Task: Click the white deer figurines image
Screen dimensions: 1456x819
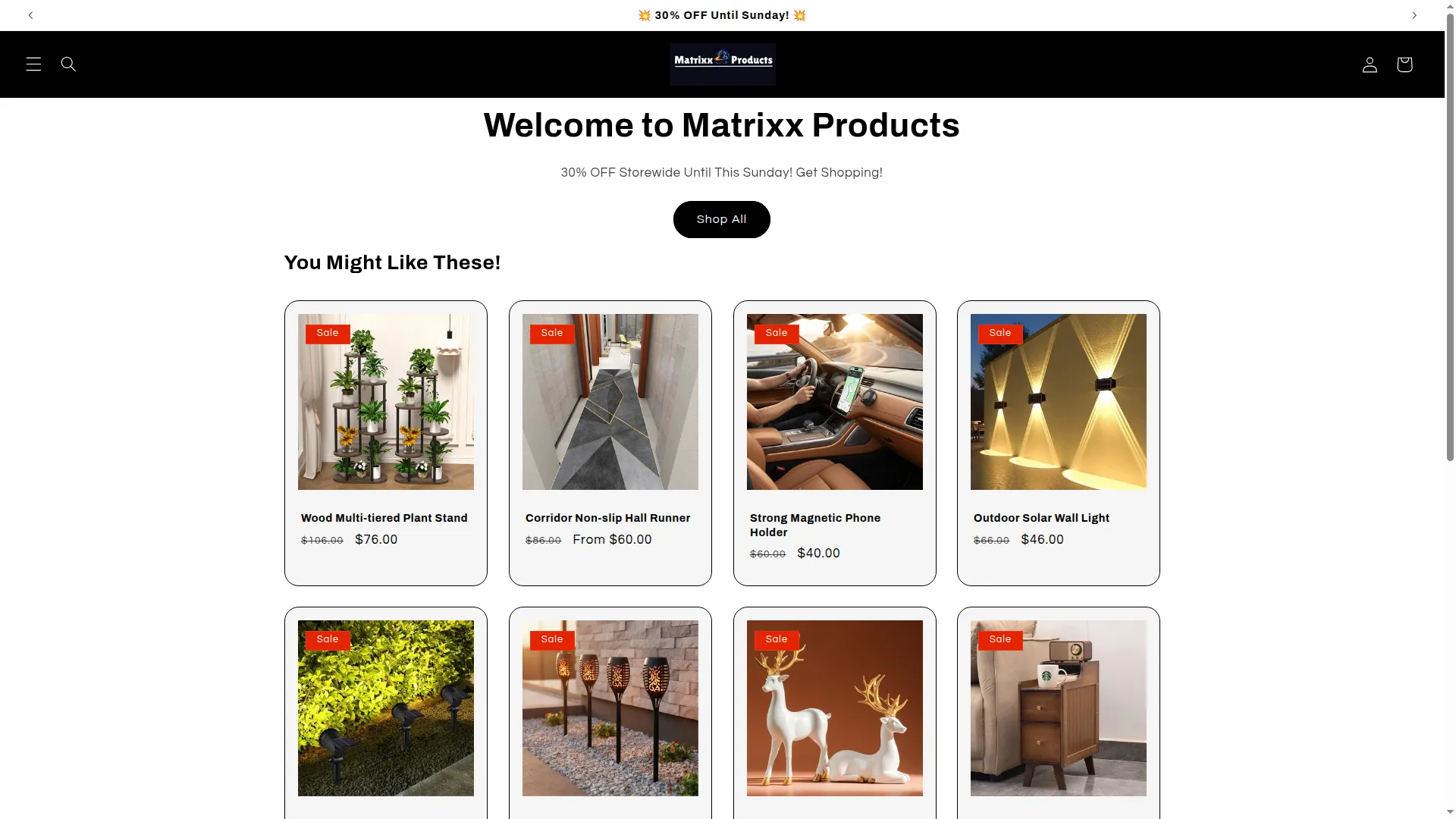Action: (x=835, y=708)
